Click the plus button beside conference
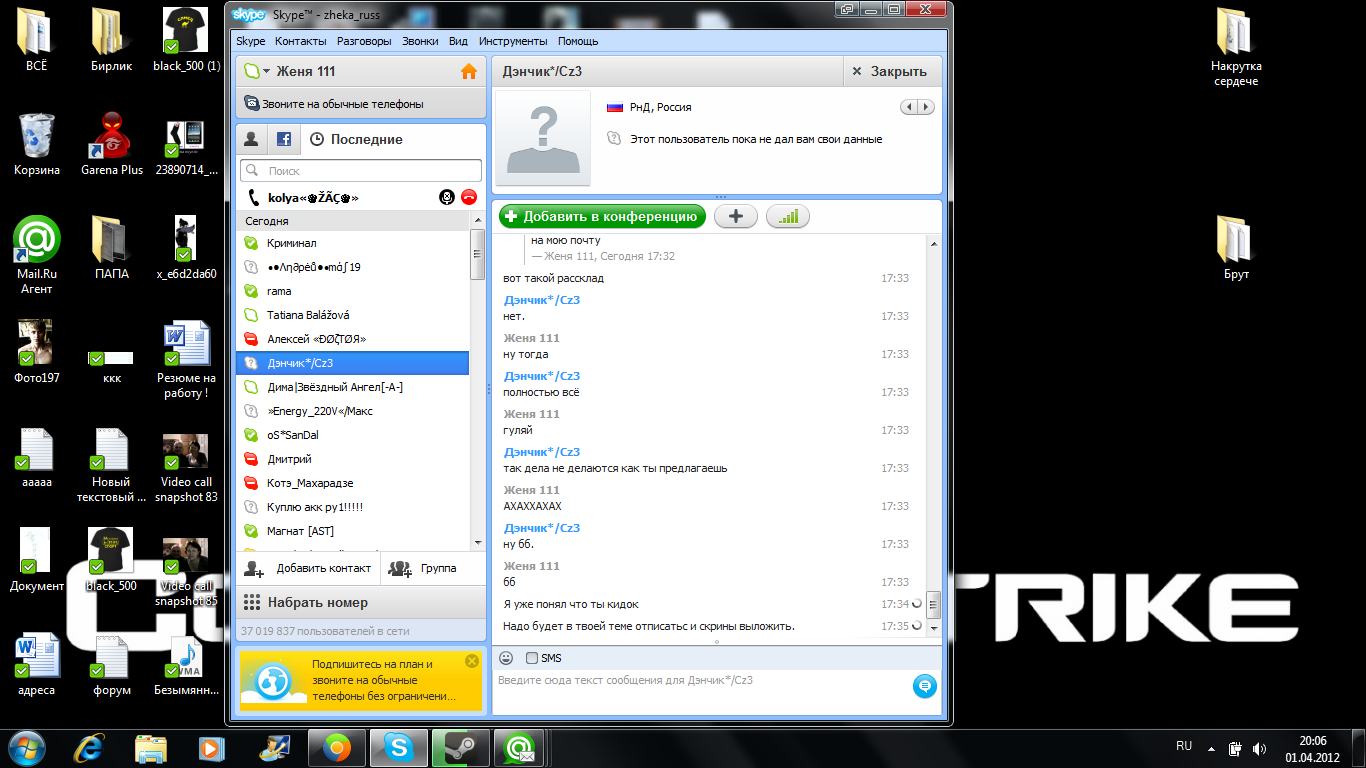The height and width of the screenshot is (768, 1366). point(736,216)
